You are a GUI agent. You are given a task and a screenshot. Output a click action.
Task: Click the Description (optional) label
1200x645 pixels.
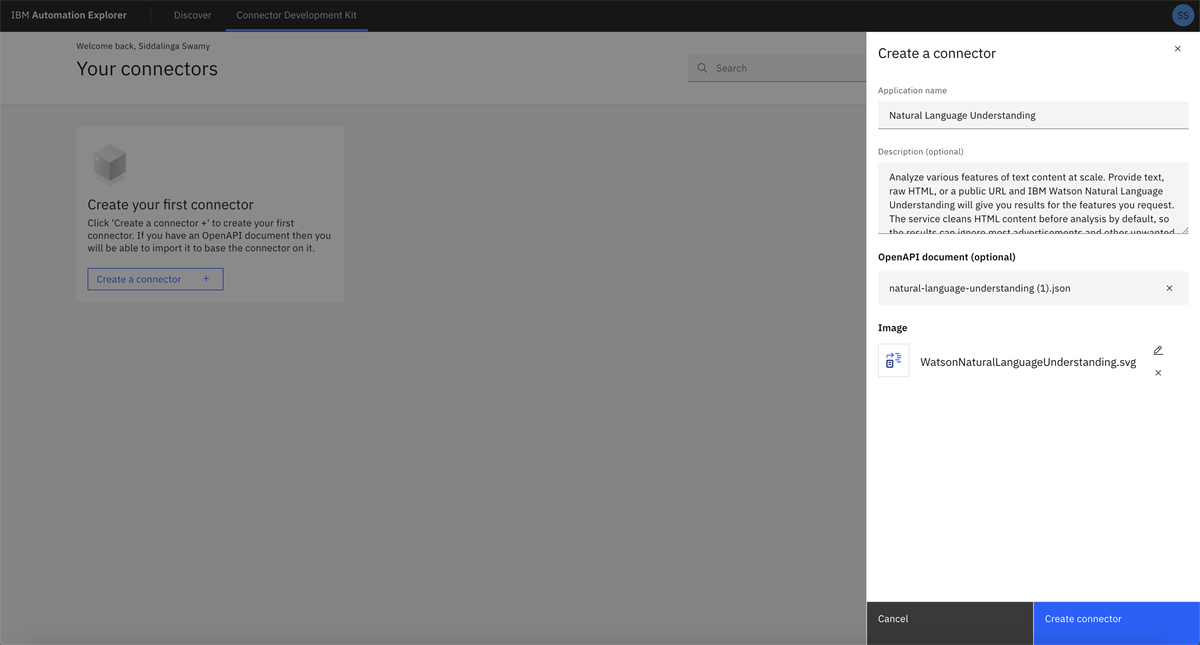coord(921,152)
